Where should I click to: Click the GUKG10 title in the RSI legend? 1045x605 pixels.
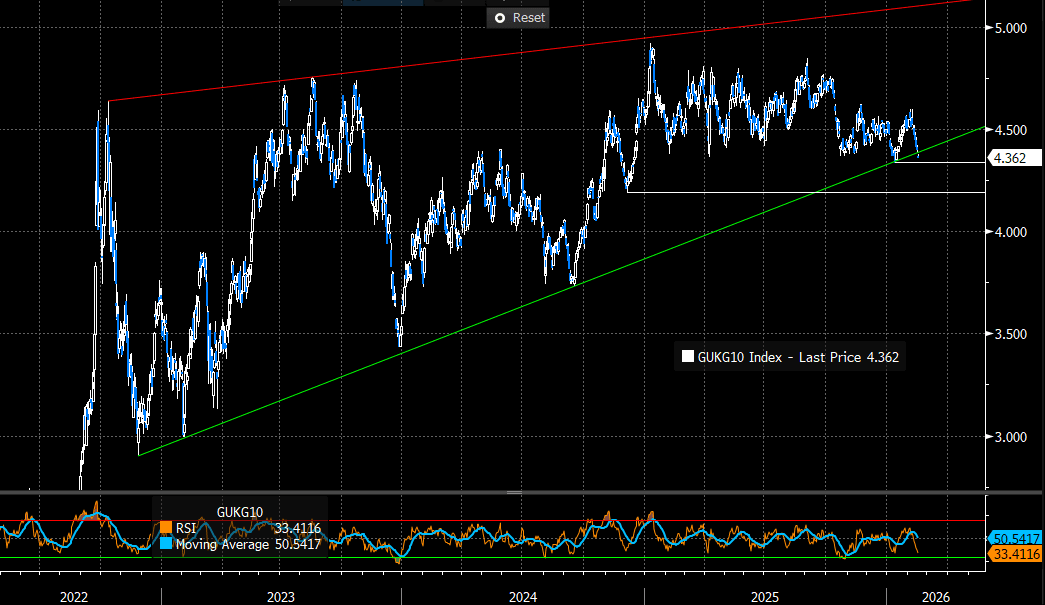(240, 512)
